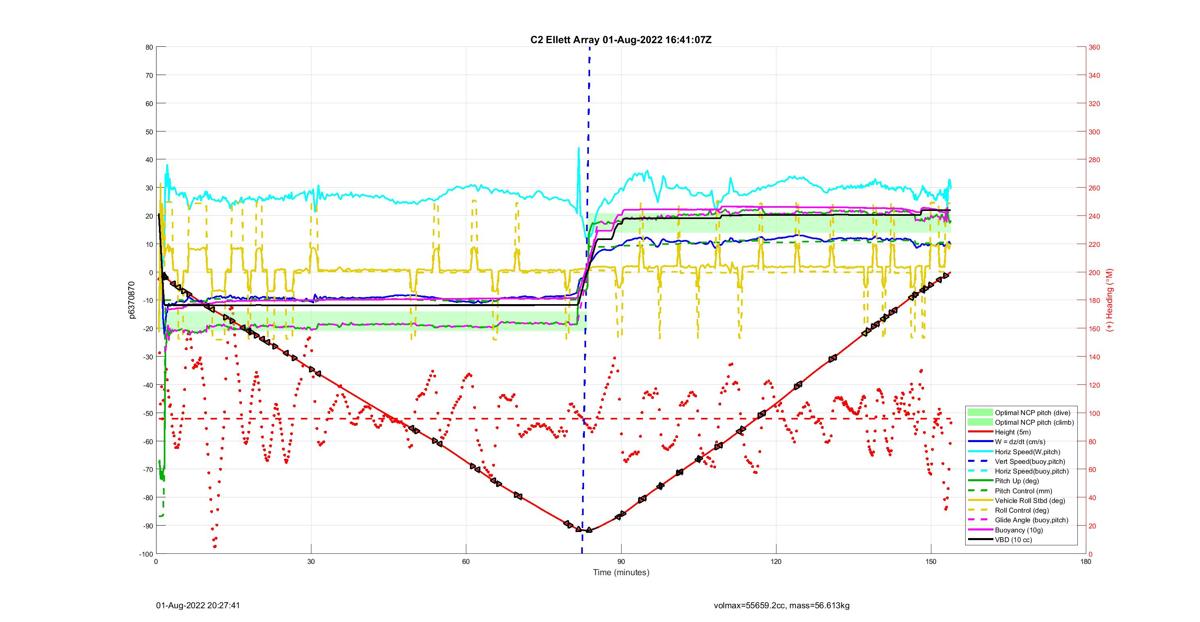Click the right heading axis tick label '360'

tap(1095, 47)
